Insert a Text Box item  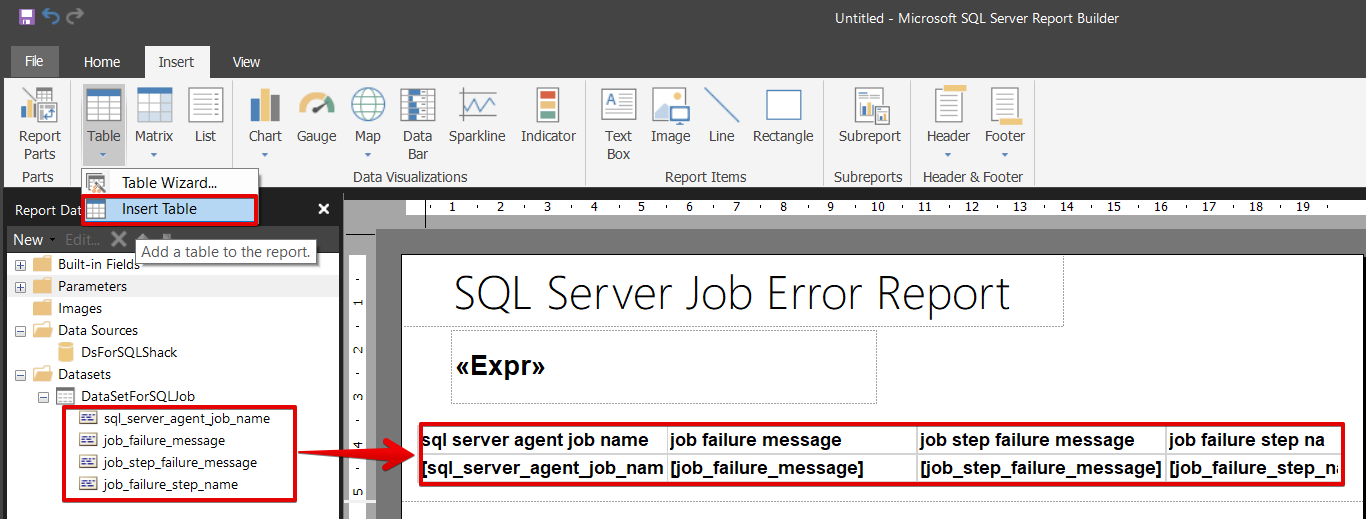click(619, 123)
